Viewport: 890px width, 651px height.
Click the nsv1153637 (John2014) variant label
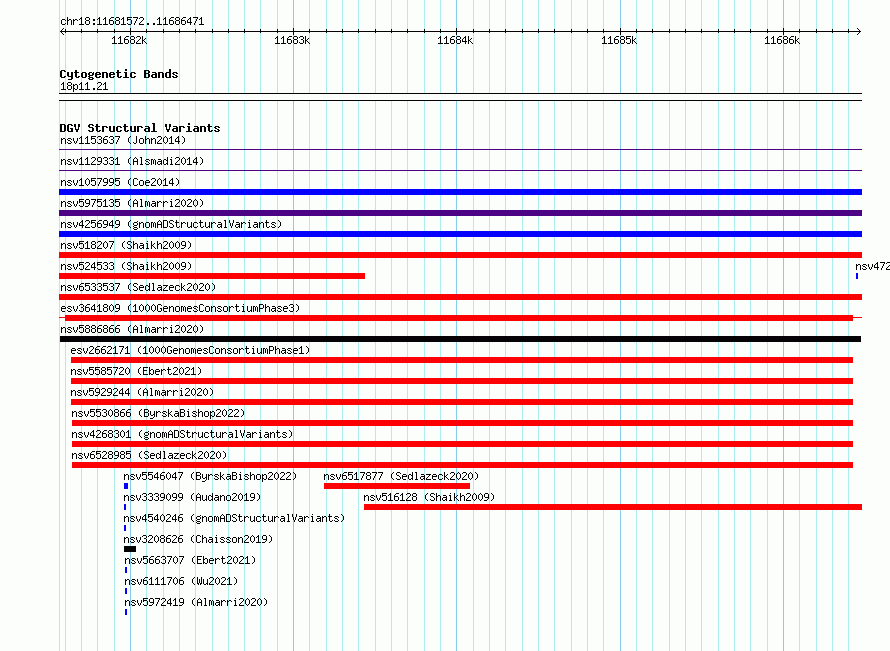coord(123,140)
